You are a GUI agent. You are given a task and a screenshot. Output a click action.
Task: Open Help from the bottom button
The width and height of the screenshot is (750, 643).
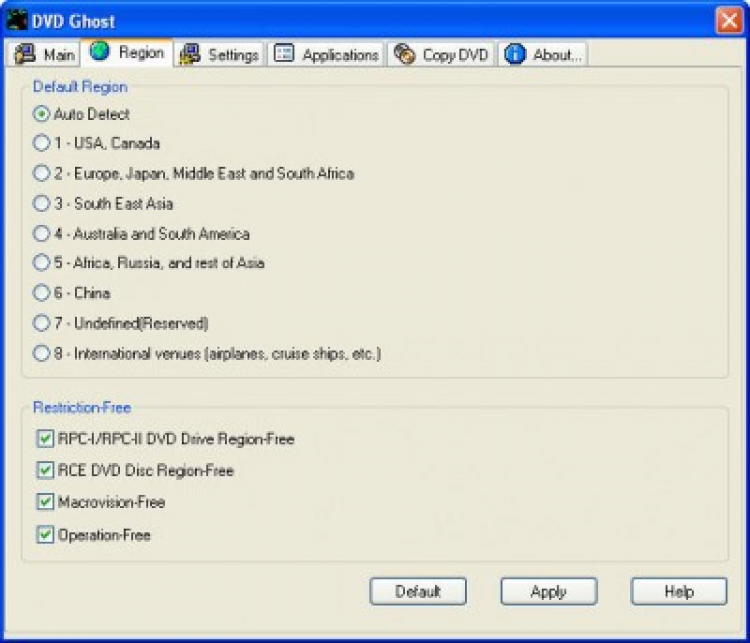point(679,591)
